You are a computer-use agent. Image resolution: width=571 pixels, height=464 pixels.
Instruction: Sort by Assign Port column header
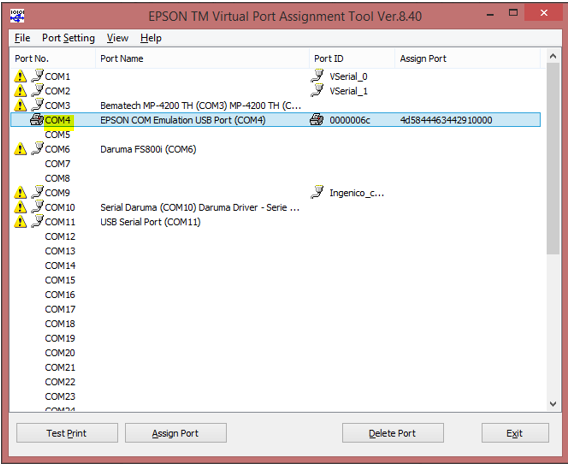(x=467, y=59)
